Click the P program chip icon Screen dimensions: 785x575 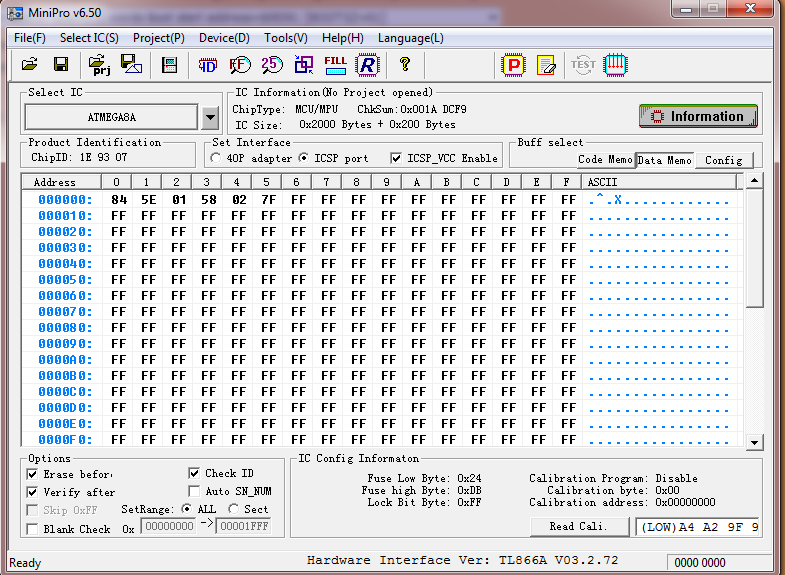pos(513,65)
